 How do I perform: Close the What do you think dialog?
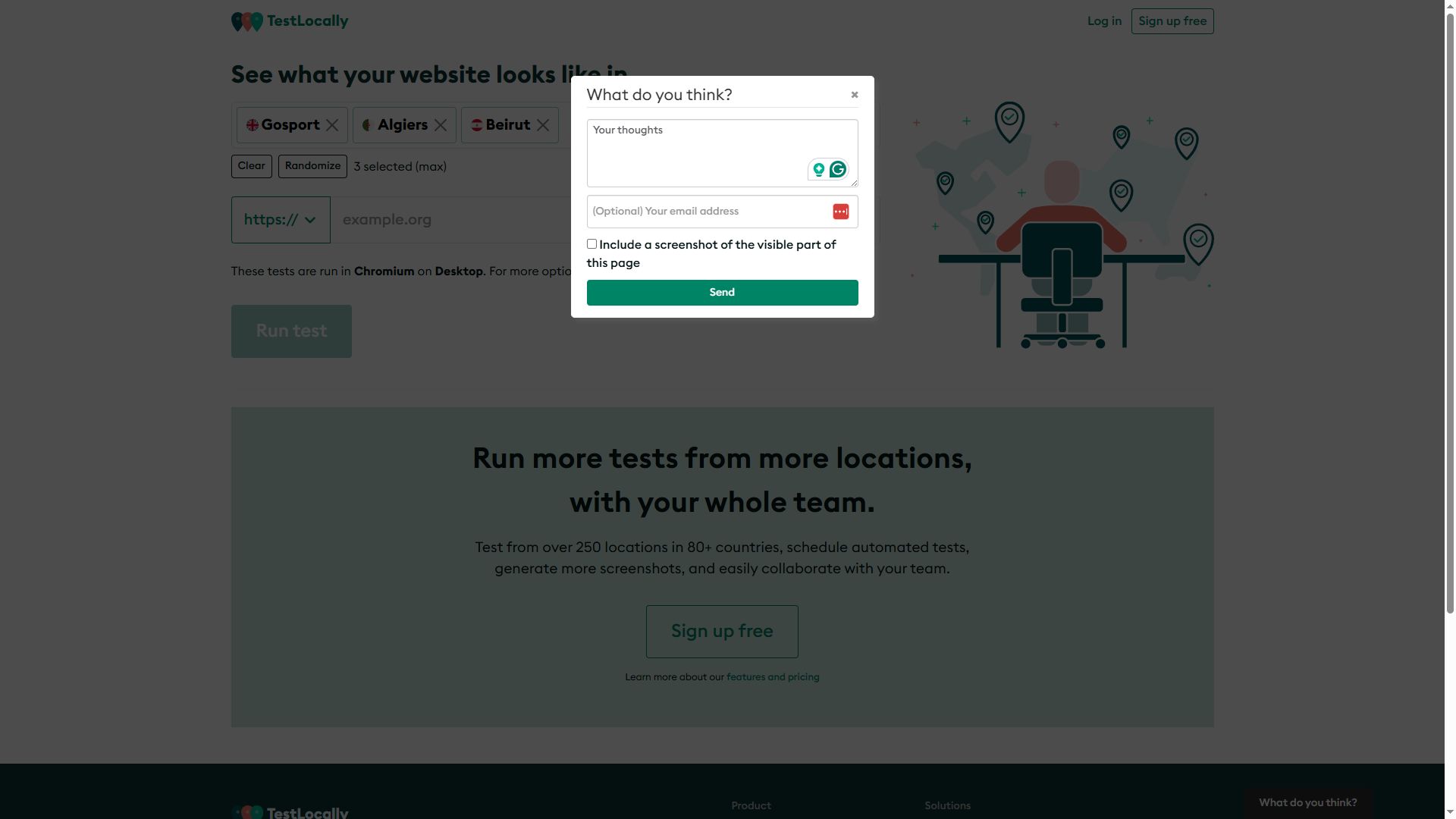855,94
